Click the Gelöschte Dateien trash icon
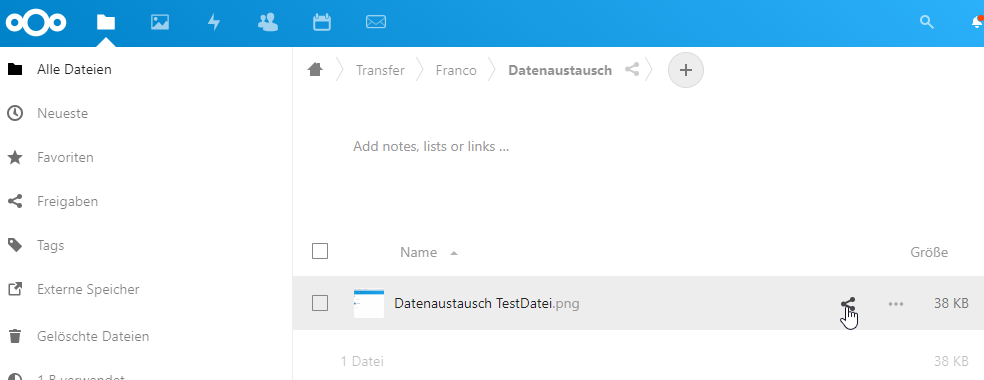This screenshot has height=380, width=984. point(14,336)
